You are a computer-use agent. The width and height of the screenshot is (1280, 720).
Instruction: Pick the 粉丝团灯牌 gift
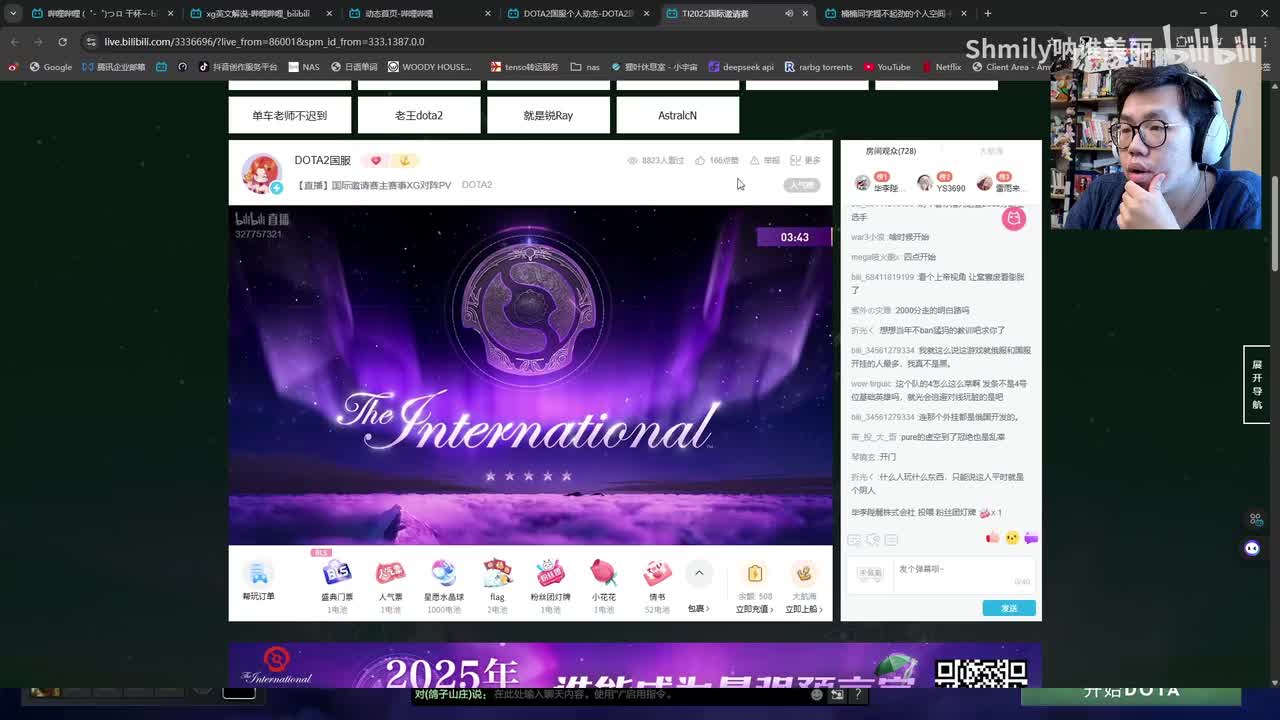tap(550, 573)
